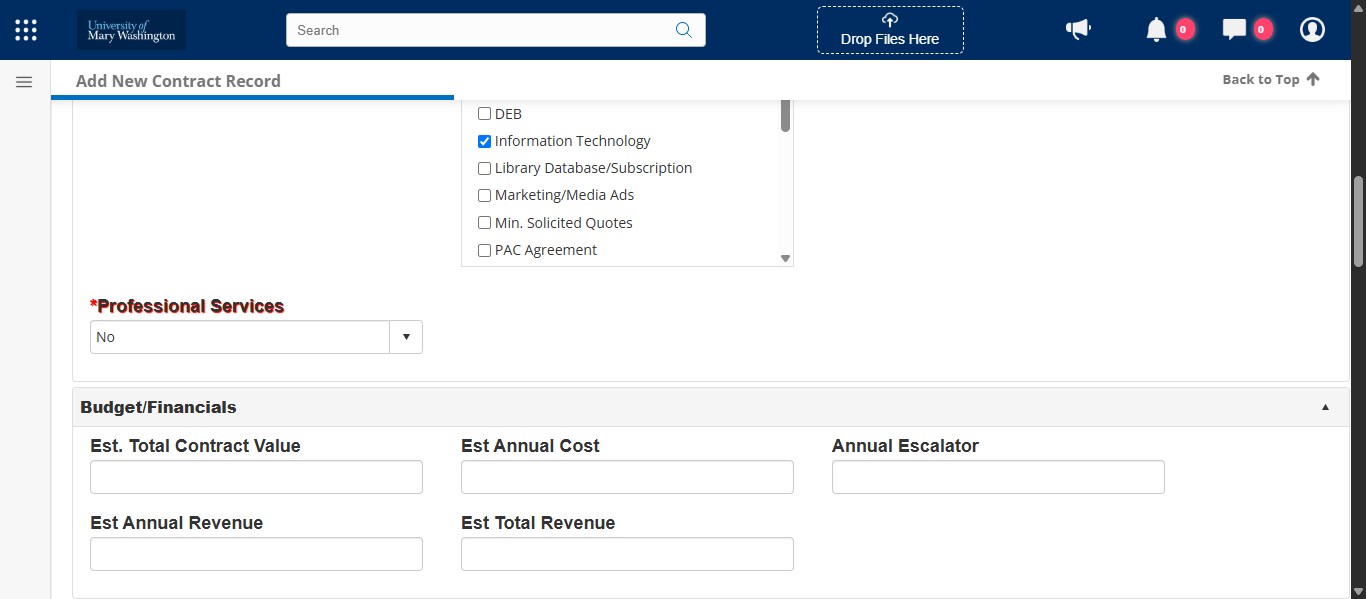The height and width of the screenshot is (599, 1366).
Task: Check the Marketing/Media Ads option
Action: click(484, 195)
